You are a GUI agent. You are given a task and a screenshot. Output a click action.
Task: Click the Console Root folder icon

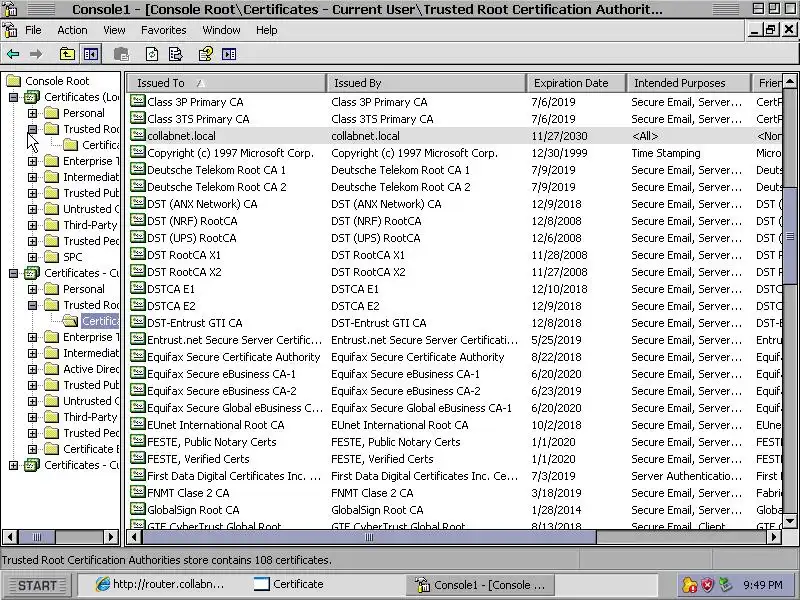coord(14,81)
